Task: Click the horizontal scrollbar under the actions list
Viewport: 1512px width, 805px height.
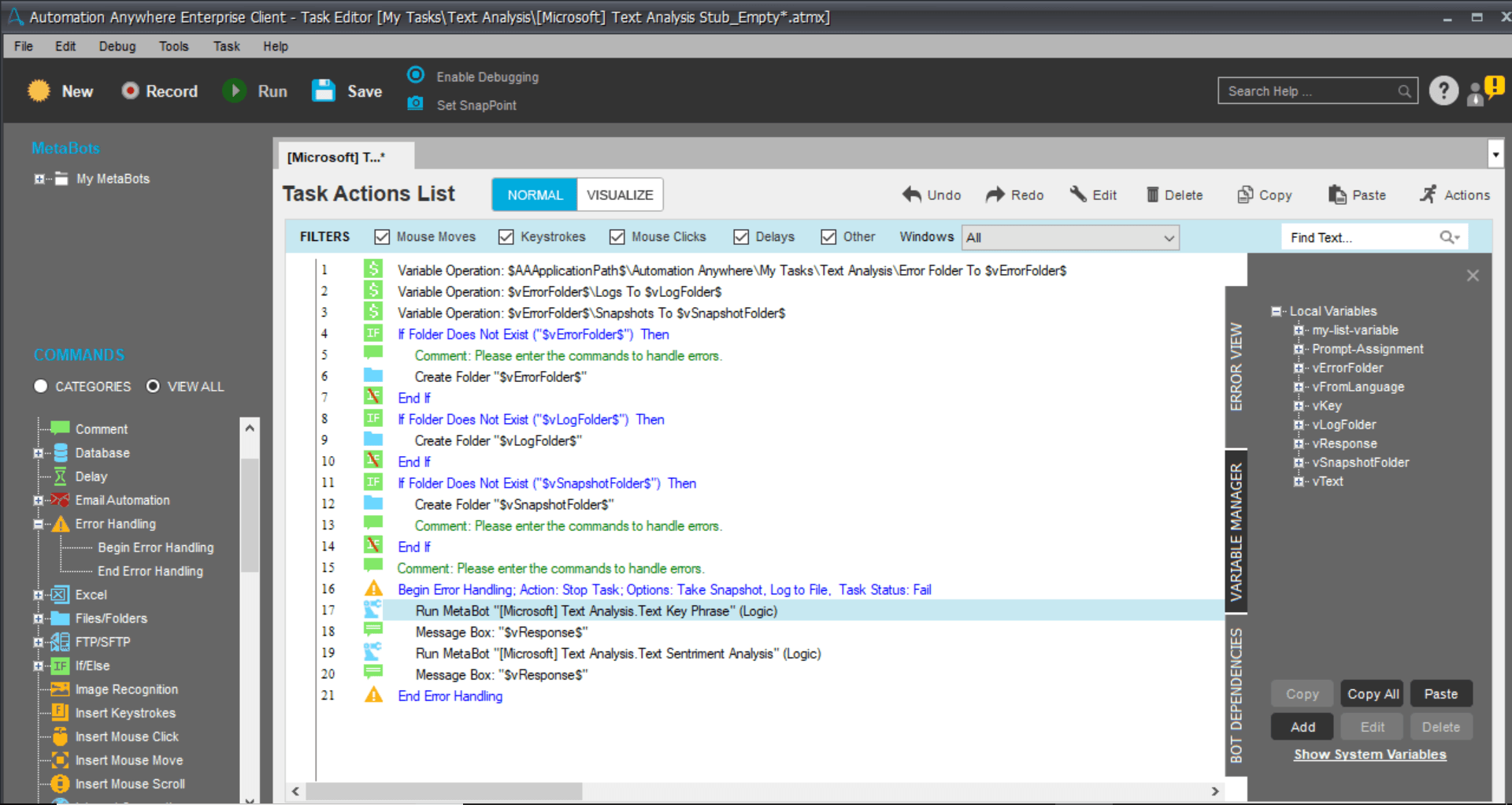Action: tap(755, 791)
